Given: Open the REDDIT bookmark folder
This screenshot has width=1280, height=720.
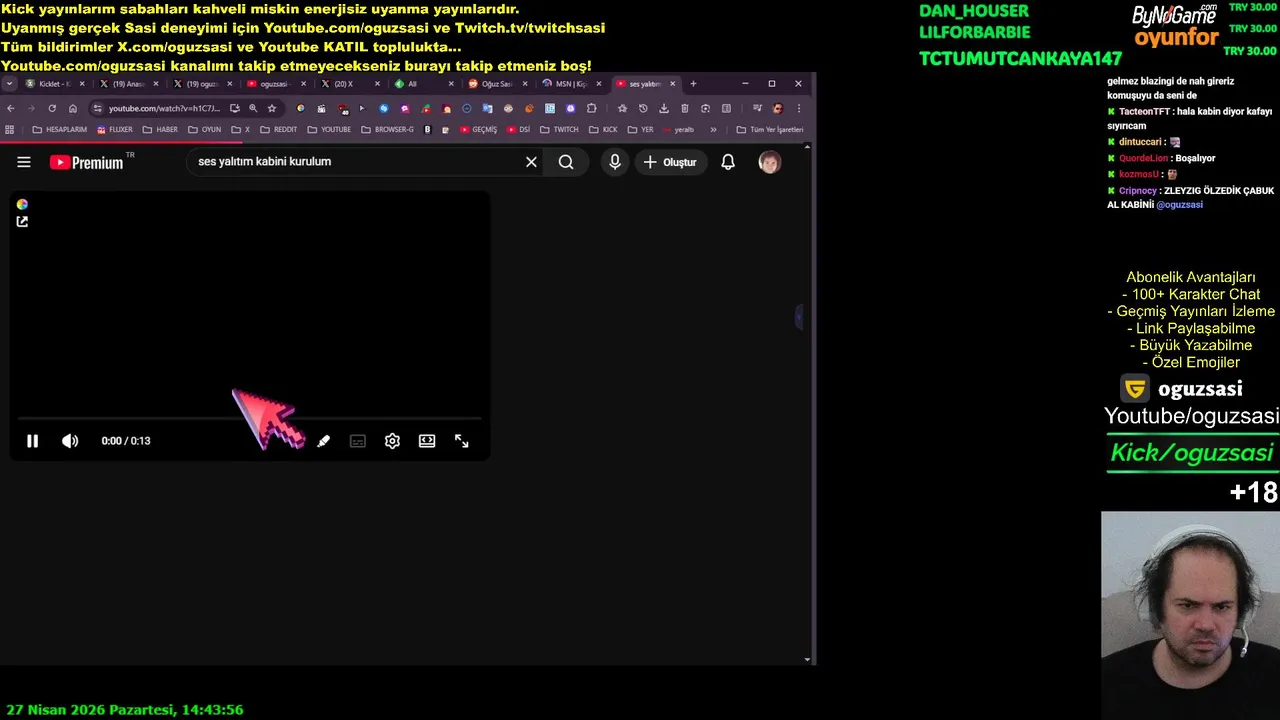Looking at the screenshot, I should [x=279, y=130].
